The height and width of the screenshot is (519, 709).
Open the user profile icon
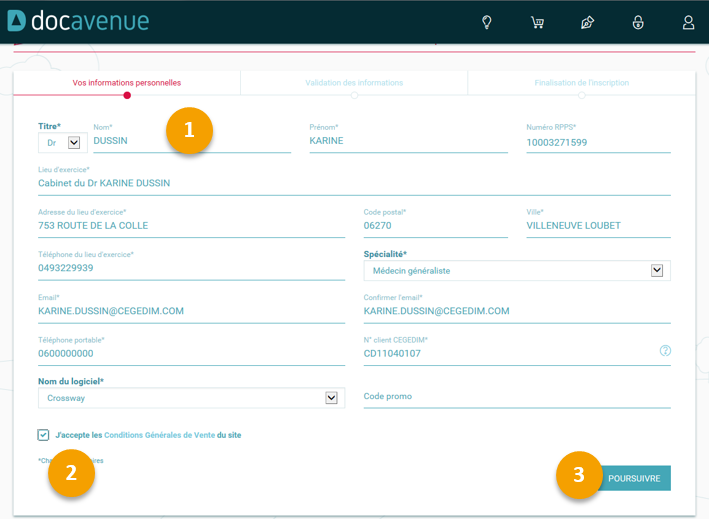688,22
